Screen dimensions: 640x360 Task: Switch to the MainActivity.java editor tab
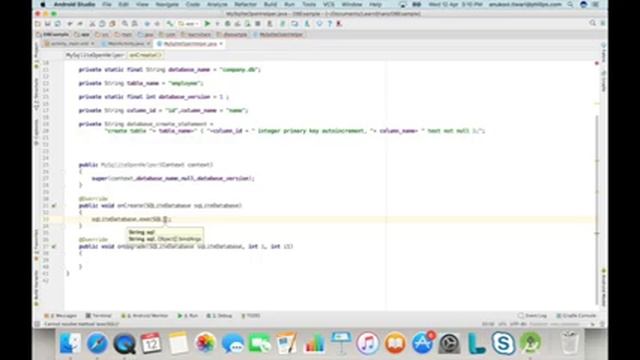[126, 44]
